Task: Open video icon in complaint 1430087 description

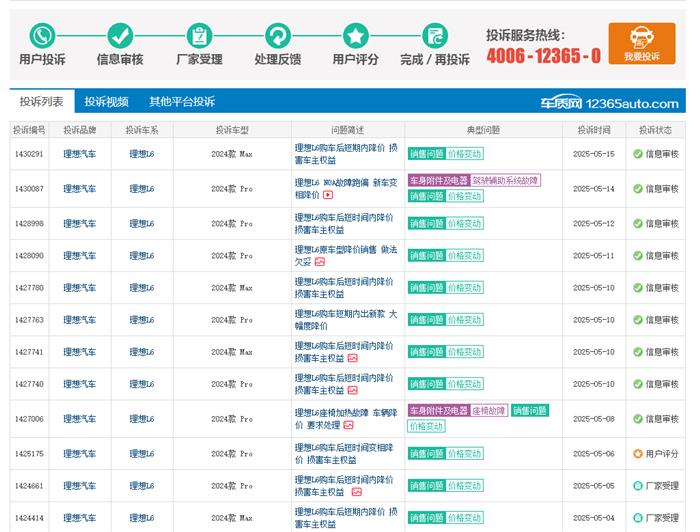Action: coord(328,195)
